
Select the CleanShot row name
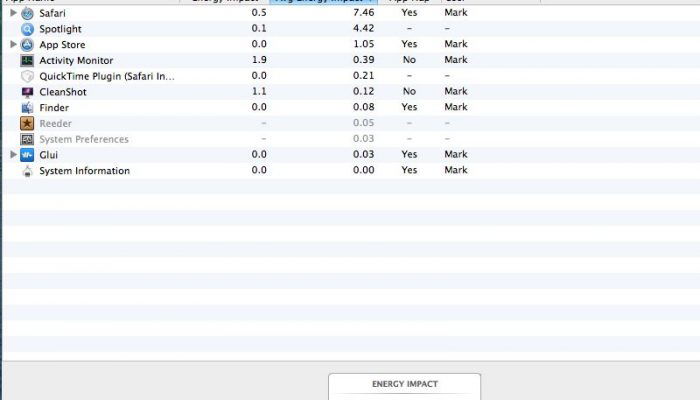62,92
